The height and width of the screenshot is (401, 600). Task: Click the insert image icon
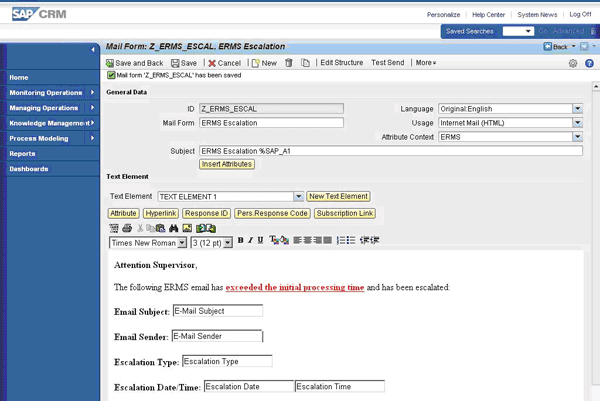coord(186,228)
